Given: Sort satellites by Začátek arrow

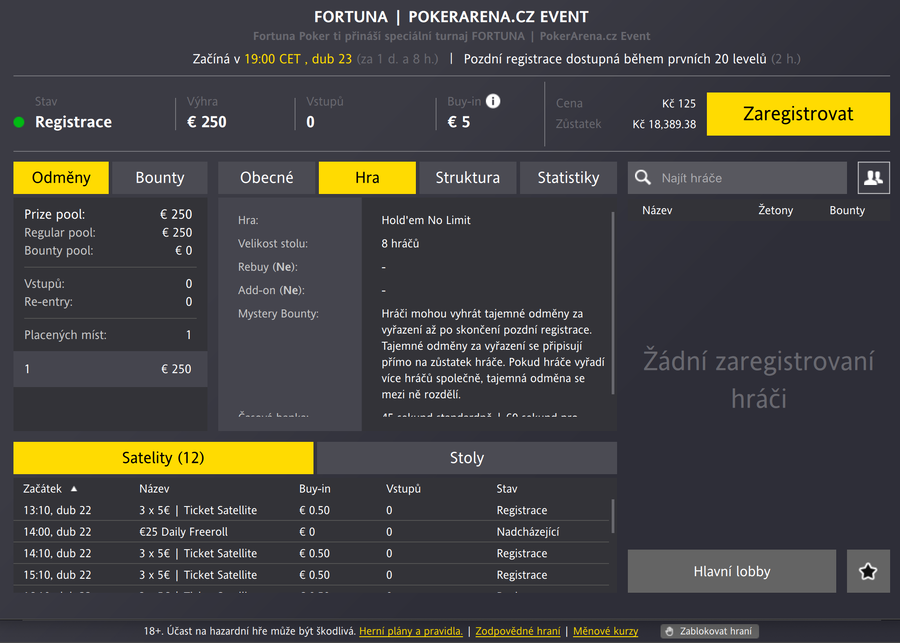Looking at the screenshot, I should pyautogui.click(x=73, y=489).
